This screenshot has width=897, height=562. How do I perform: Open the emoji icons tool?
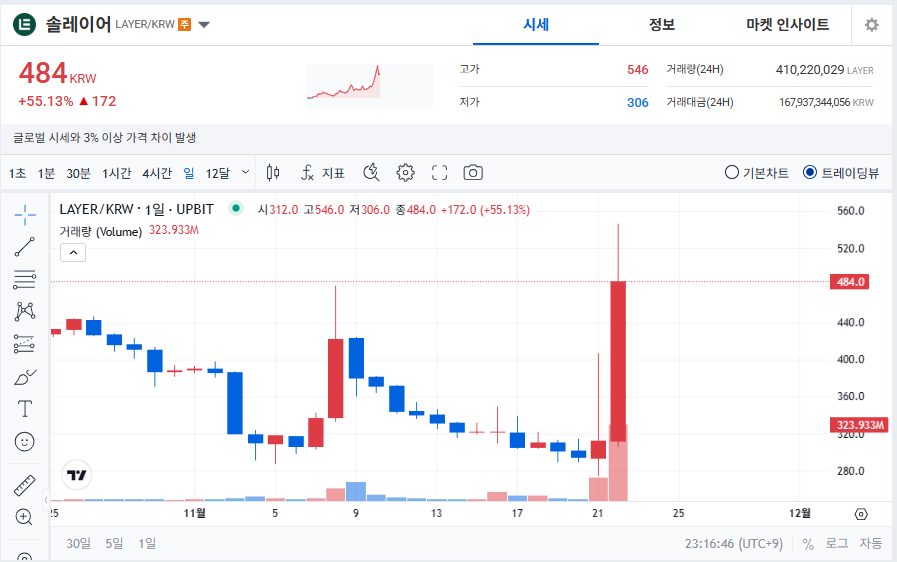[x=25, y=441]
